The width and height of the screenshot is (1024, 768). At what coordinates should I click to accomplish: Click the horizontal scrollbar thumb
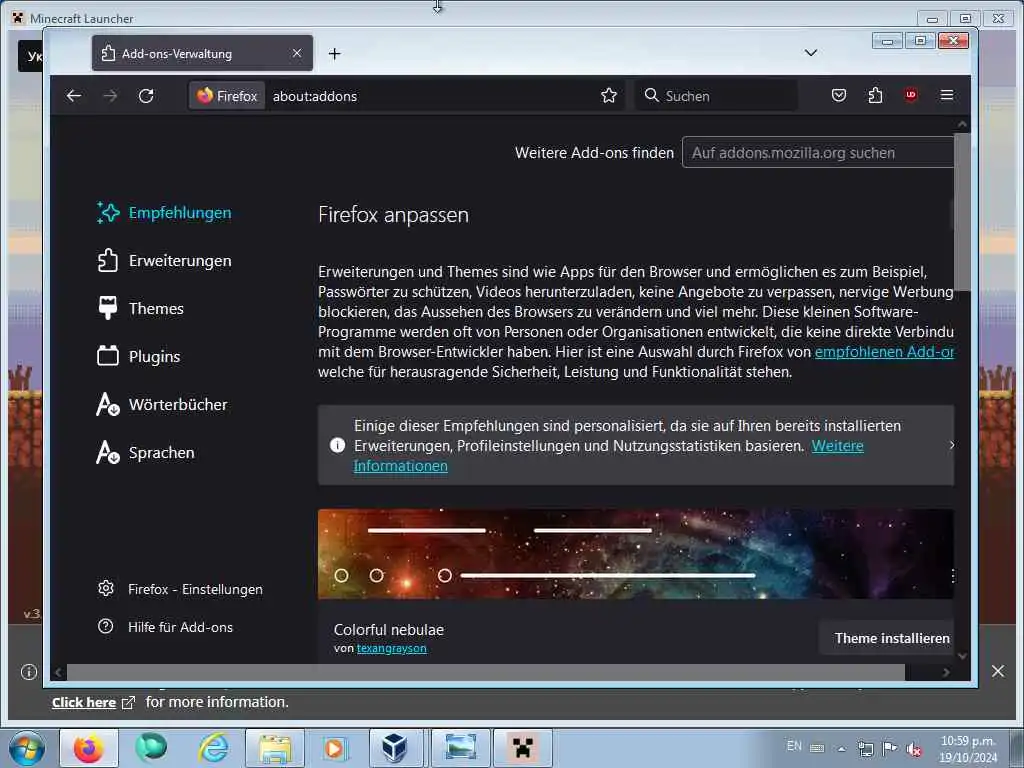(x=486, y=672)
